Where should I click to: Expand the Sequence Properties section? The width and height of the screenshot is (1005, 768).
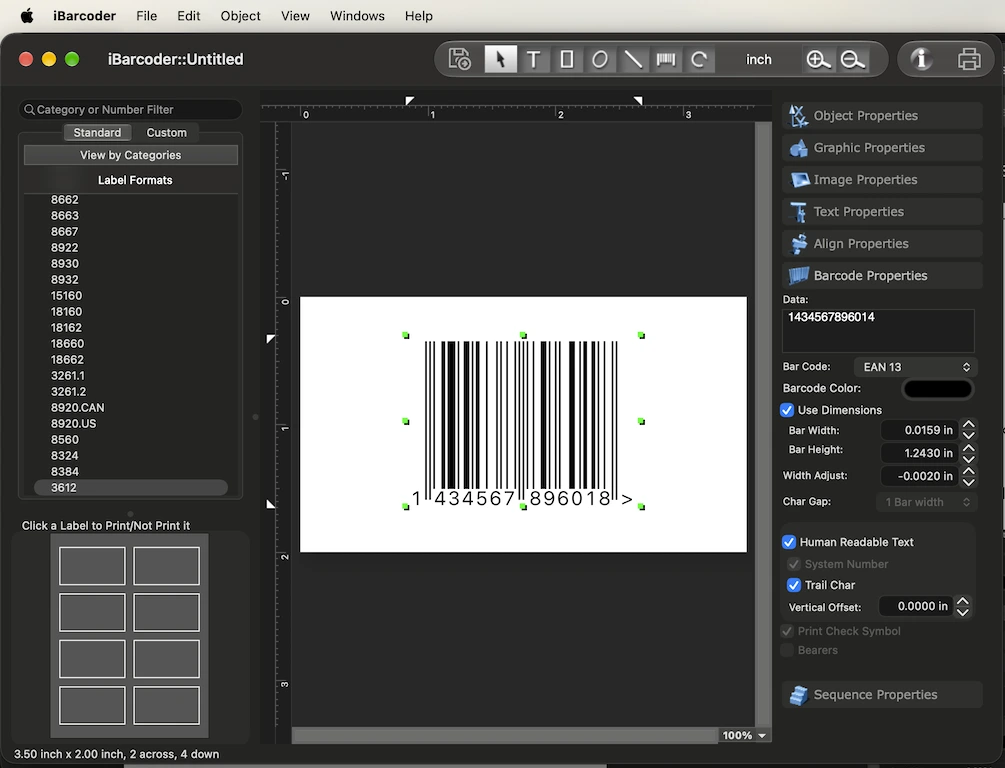(882, 695)
